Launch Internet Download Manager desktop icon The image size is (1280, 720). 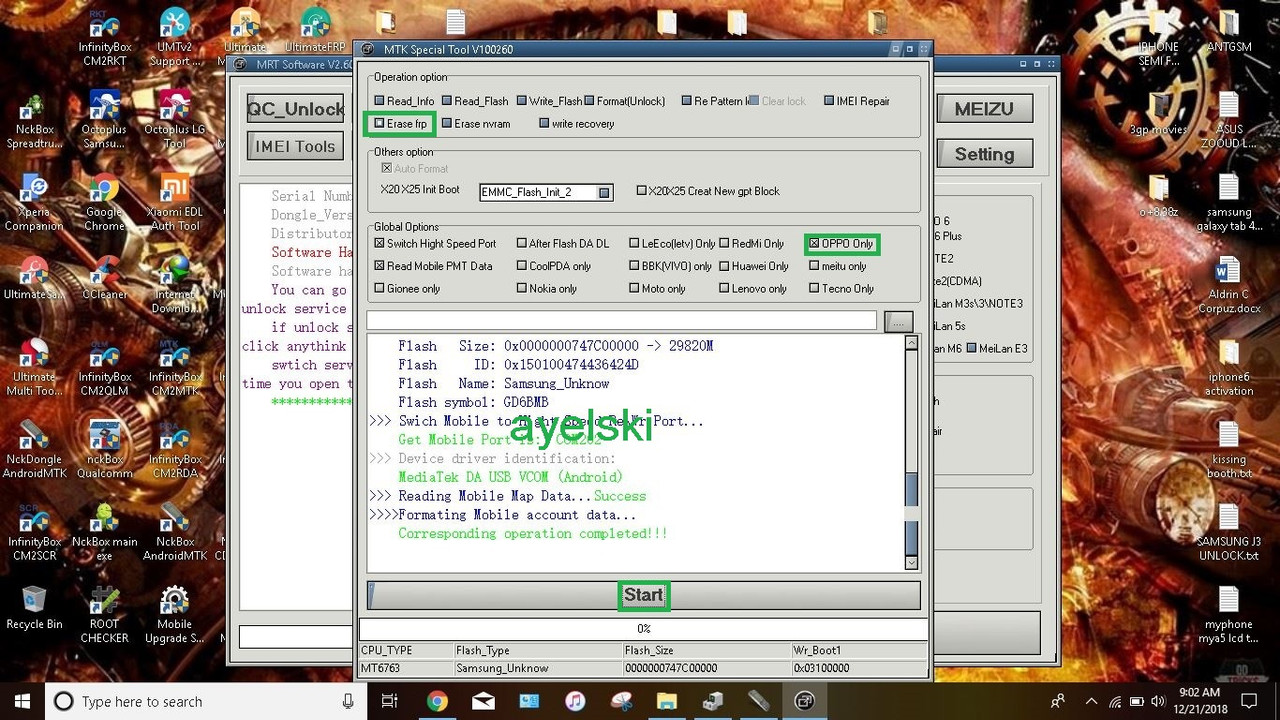[x=175, y=286]
